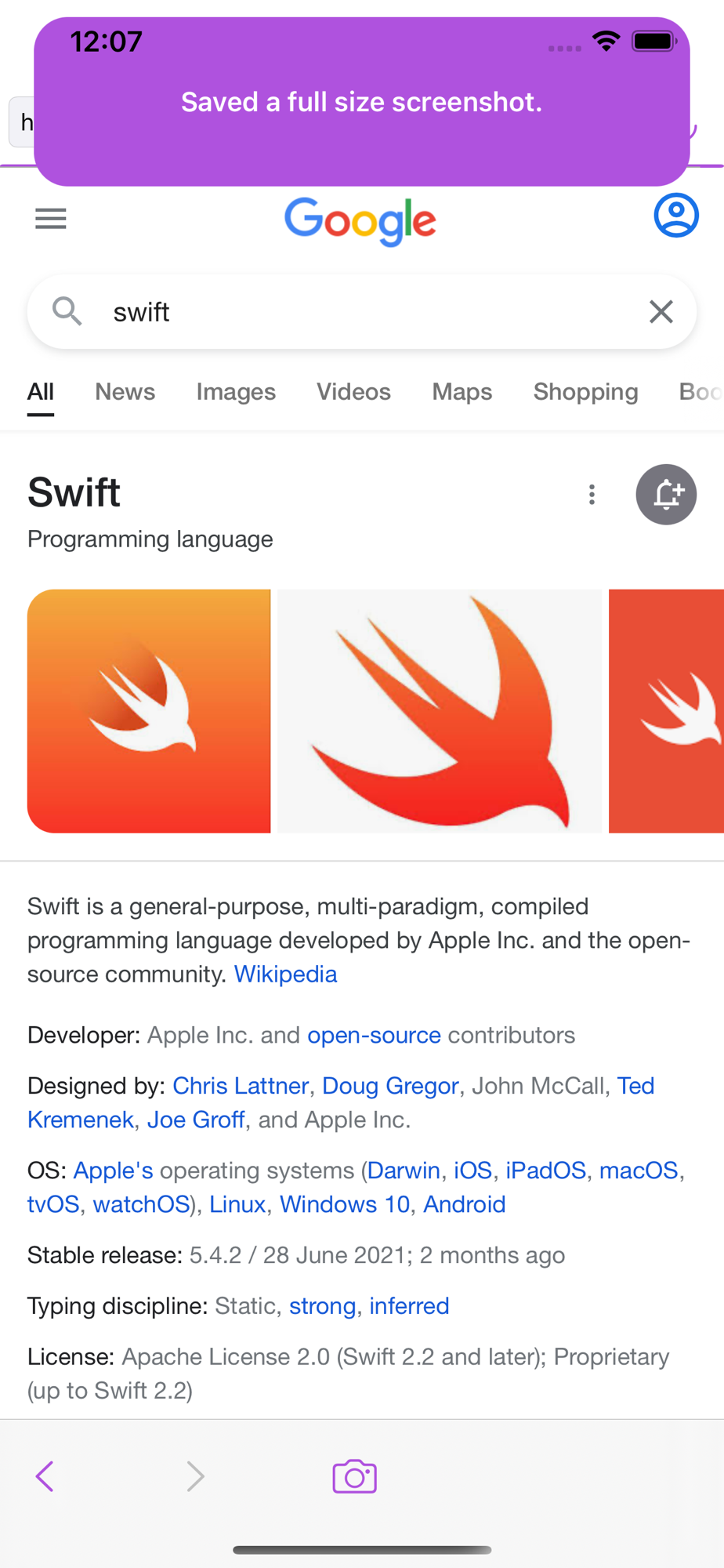This screenshot has width=724, height=1568.
Task: Open the Android link
Action: [465, 1204]
